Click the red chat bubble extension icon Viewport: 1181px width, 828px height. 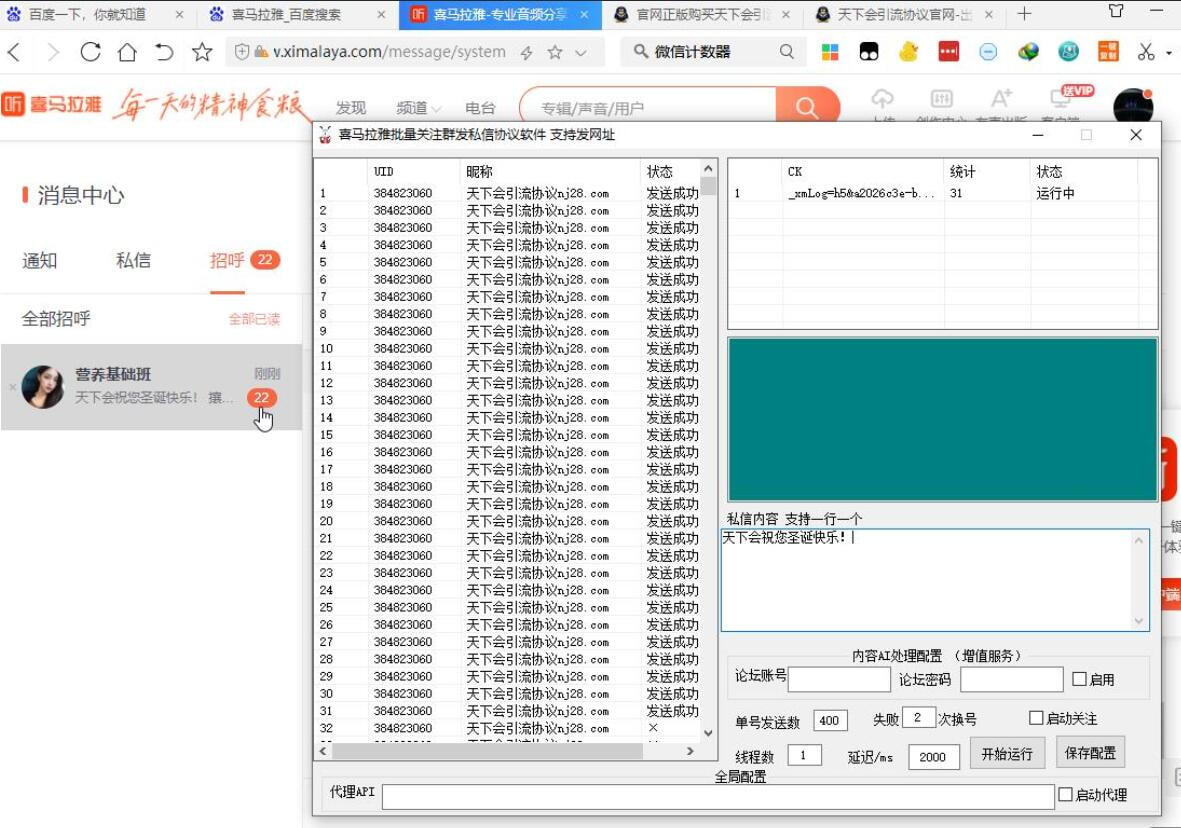pyautogui.click(x=948, y=51)
